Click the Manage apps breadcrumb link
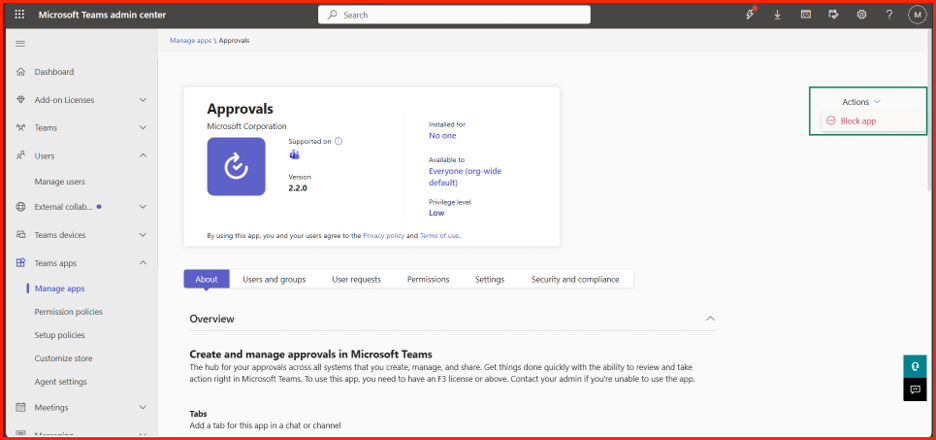 click(x=190, y=41)
